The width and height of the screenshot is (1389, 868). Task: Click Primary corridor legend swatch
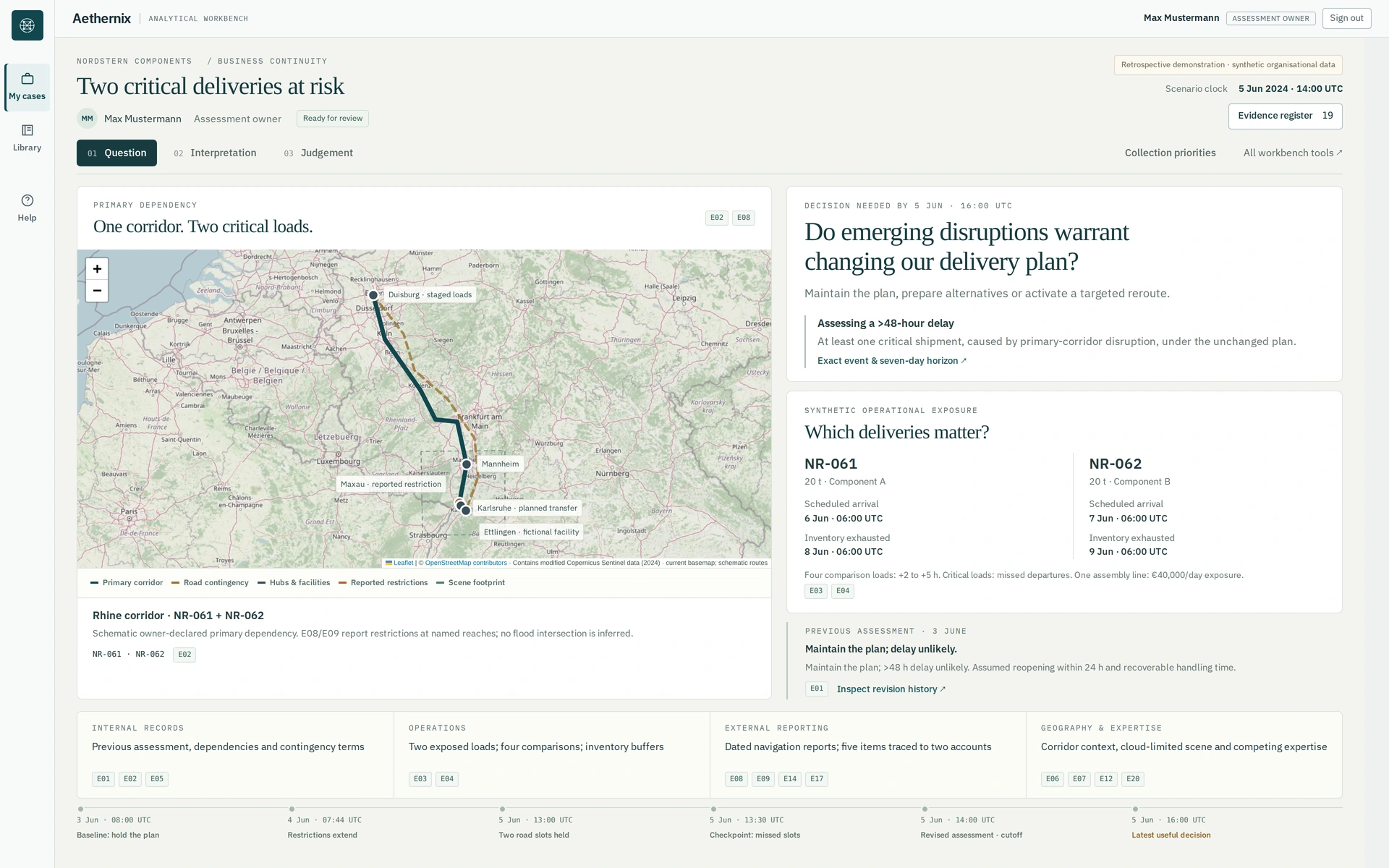pyautogui.click(x=94, y=583)
